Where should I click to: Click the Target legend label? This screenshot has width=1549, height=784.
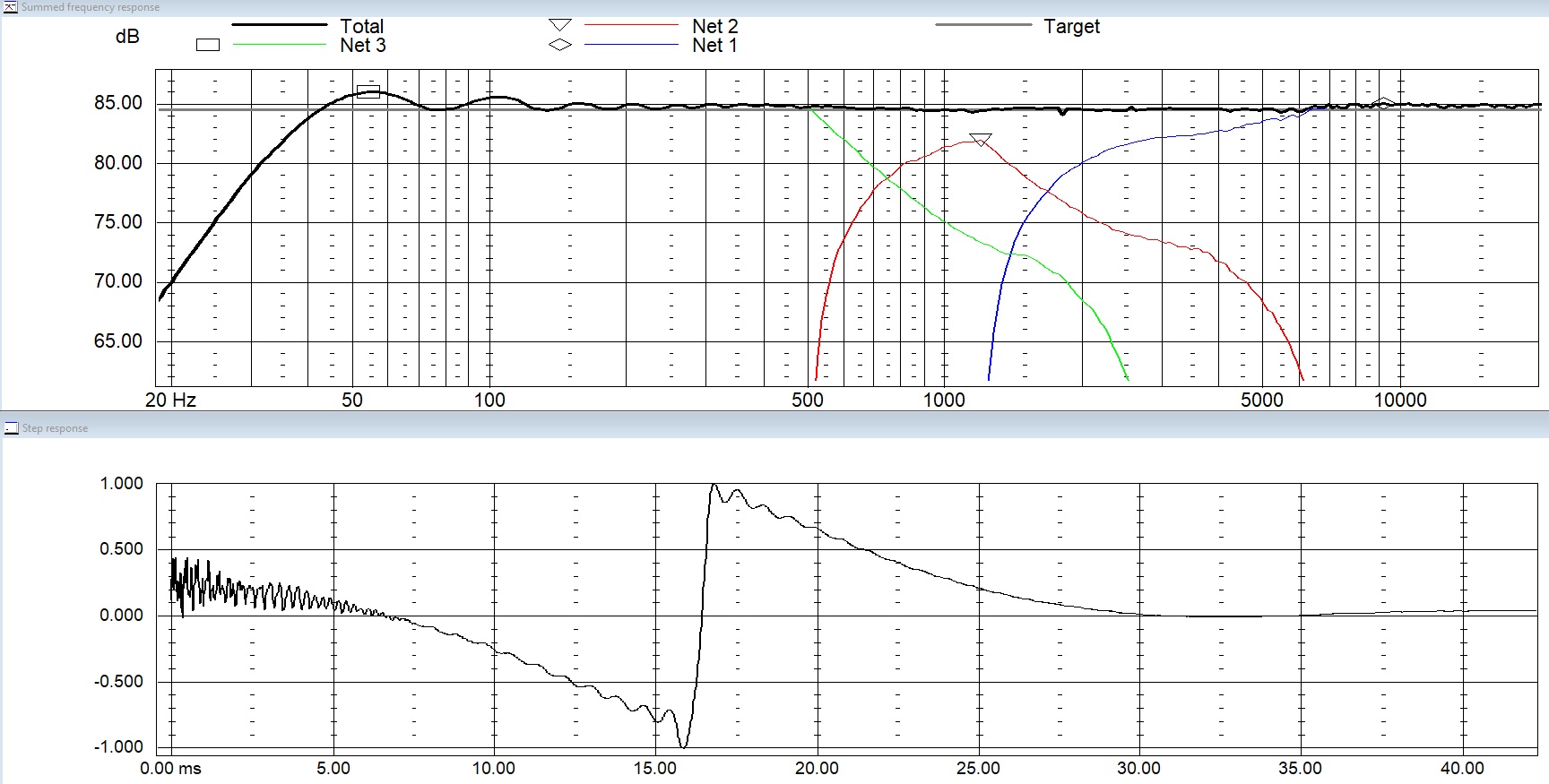click(x=1071, y=26)
